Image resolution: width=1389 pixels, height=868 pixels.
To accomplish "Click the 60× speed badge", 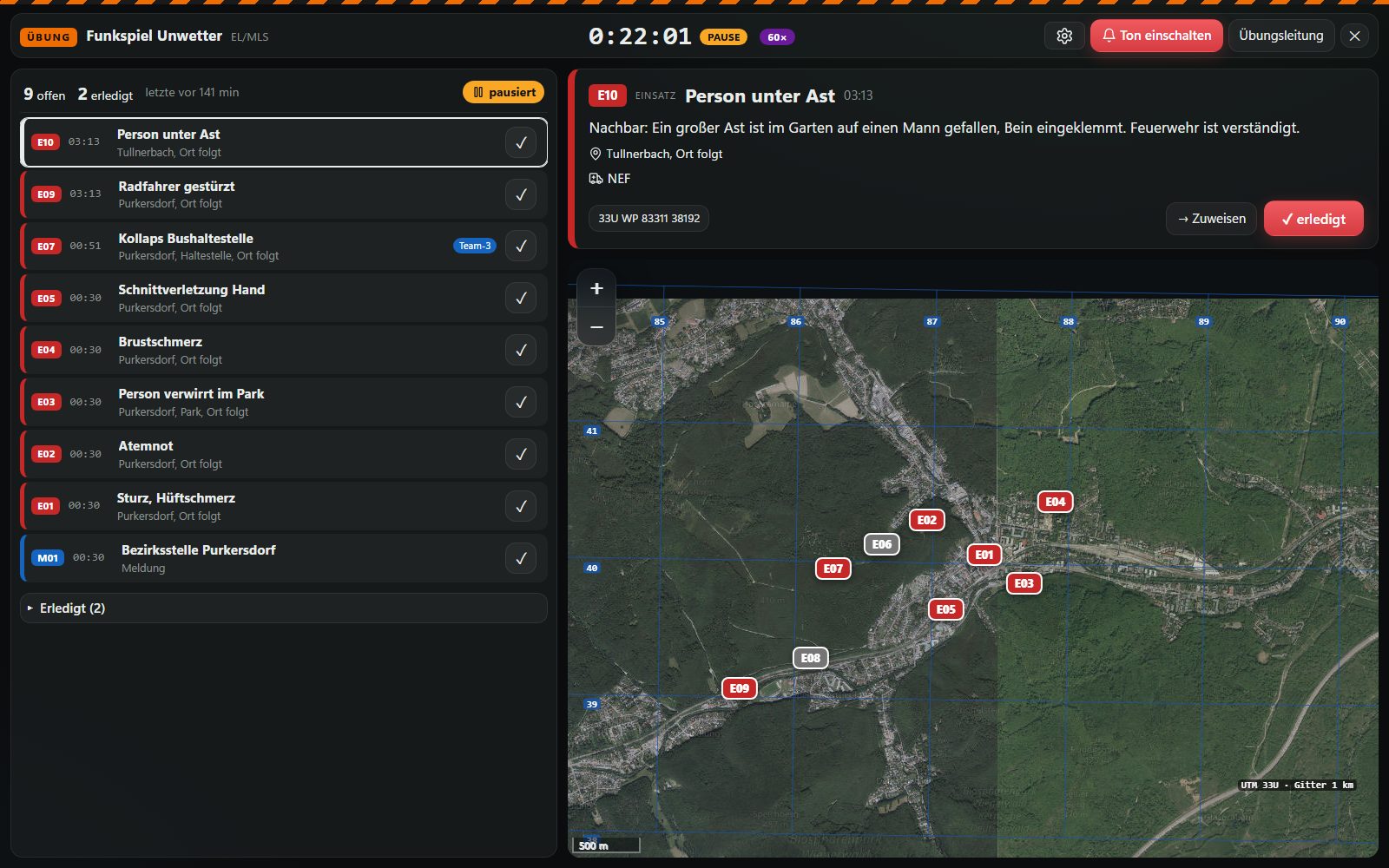I will 777,37.
